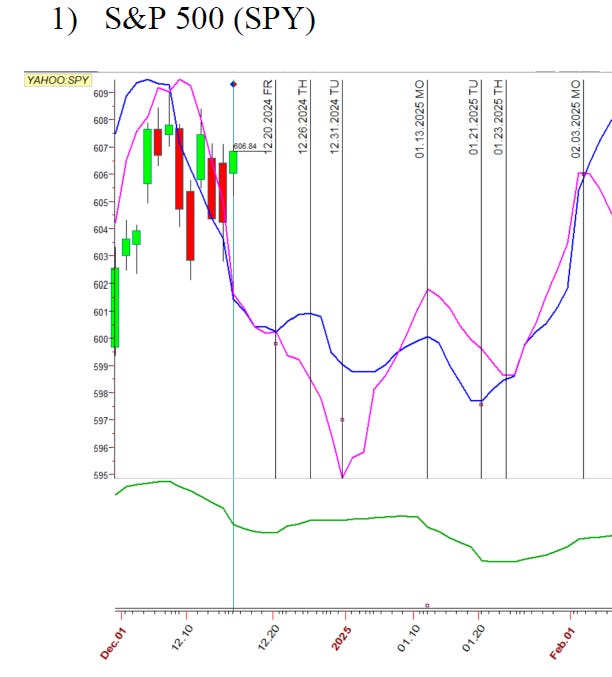The image size is (612, 677).
Task: Click the 606 price axis label
Action: (x=100, y=175)
